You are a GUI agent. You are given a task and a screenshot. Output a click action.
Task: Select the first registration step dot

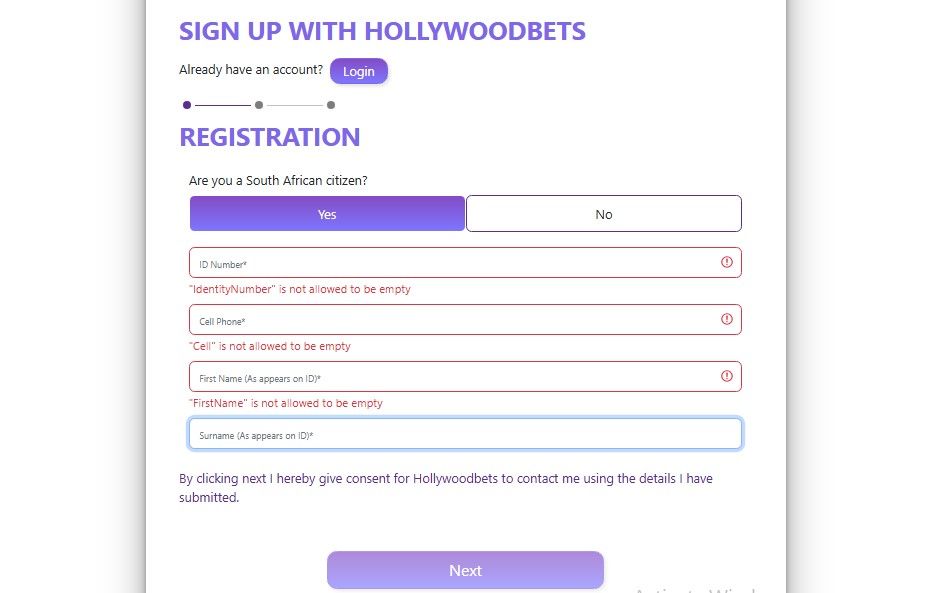coord(187,105)
